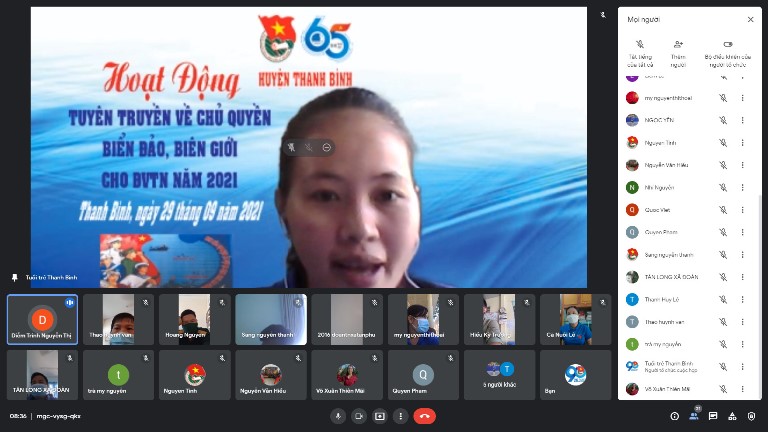The width and height of the screenshot is (768, 432).
Task: Click the present screen icon
Action: tap(380, 416)
